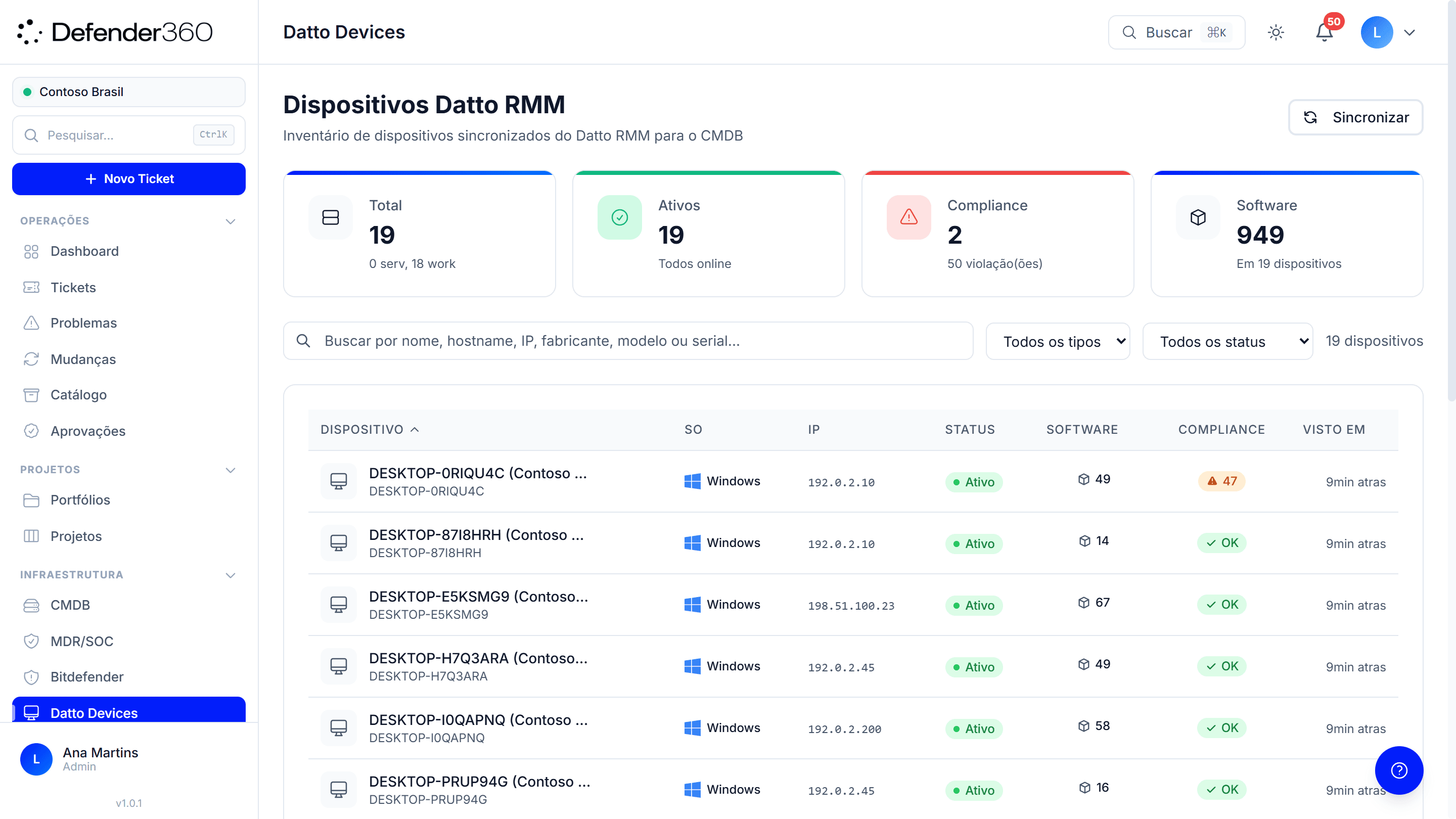Open the user avatar L in header
This screenshot has width=1456, height=819.
pyautogui.click(x=1377, y=32)
